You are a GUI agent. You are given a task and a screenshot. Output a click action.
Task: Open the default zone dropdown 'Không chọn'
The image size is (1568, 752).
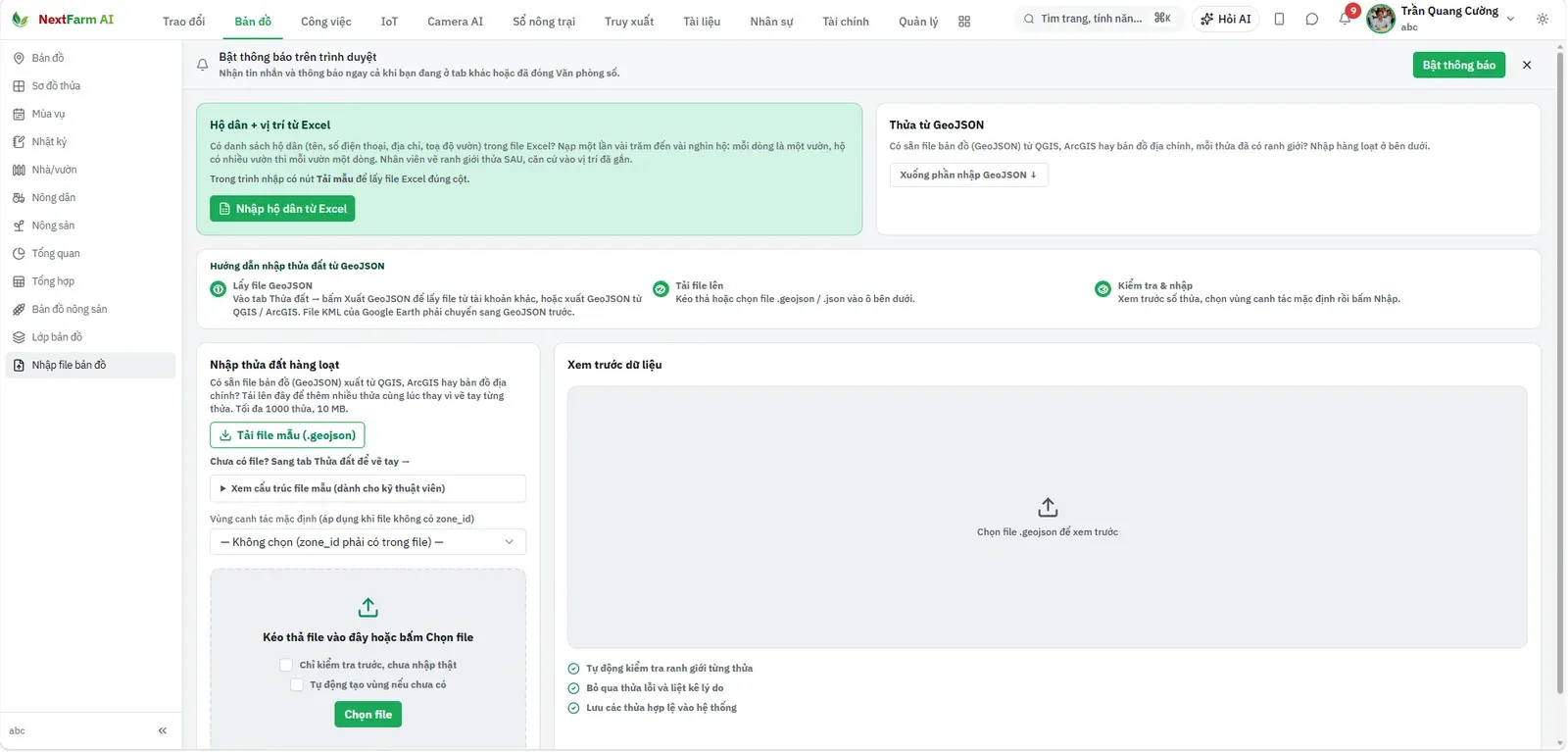[x=367, y=542]
